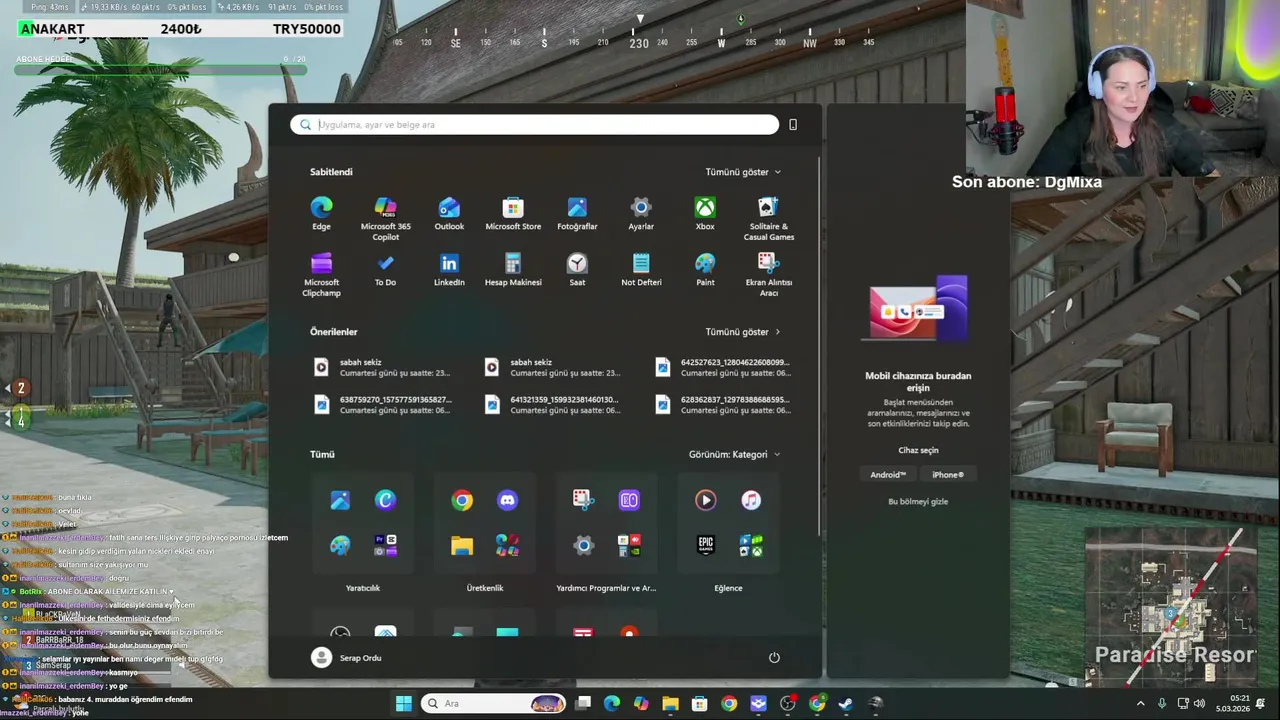Open Epic Games in the Eğlence group
This screenshot has height=720, width=1280.
pyautogui.click(x=705, y=545)
